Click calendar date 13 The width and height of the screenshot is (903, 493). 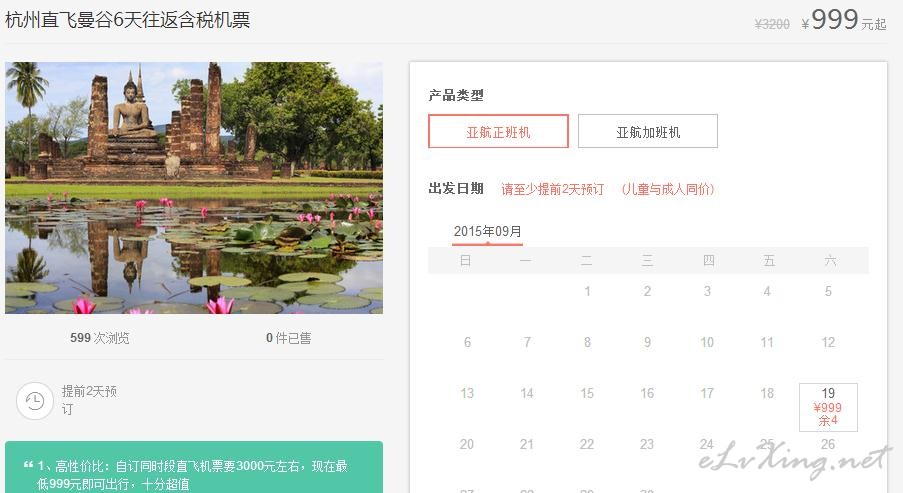467,393
